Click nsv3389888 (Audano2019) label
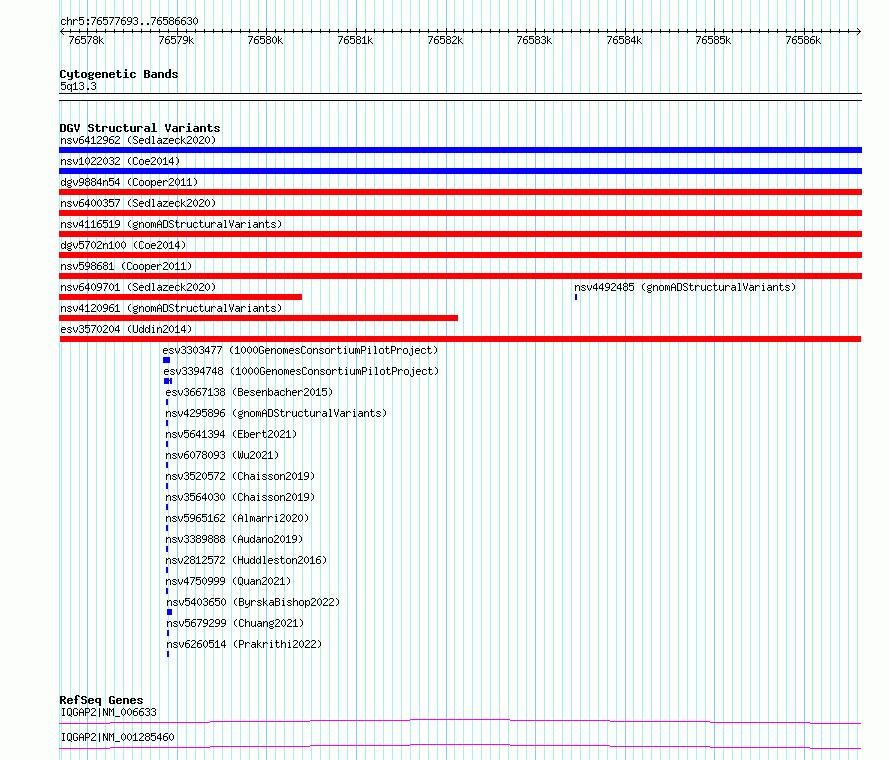Image resolution: width=890 pixels, height=760 pixels. tap(234, 539)
